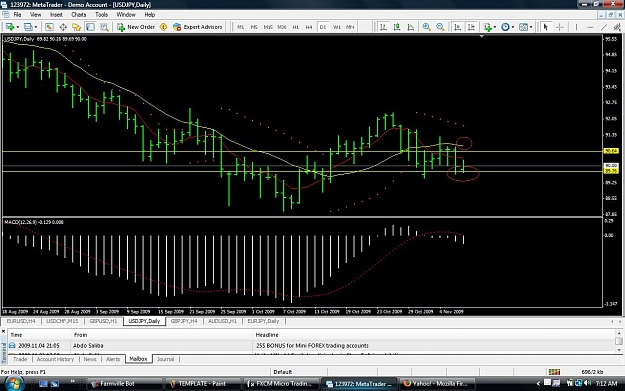The width and height of the screenshot is (625, 391).
Task: Switch to USDCHF,M15 chart tab
Action: click(x=62, y=321)
